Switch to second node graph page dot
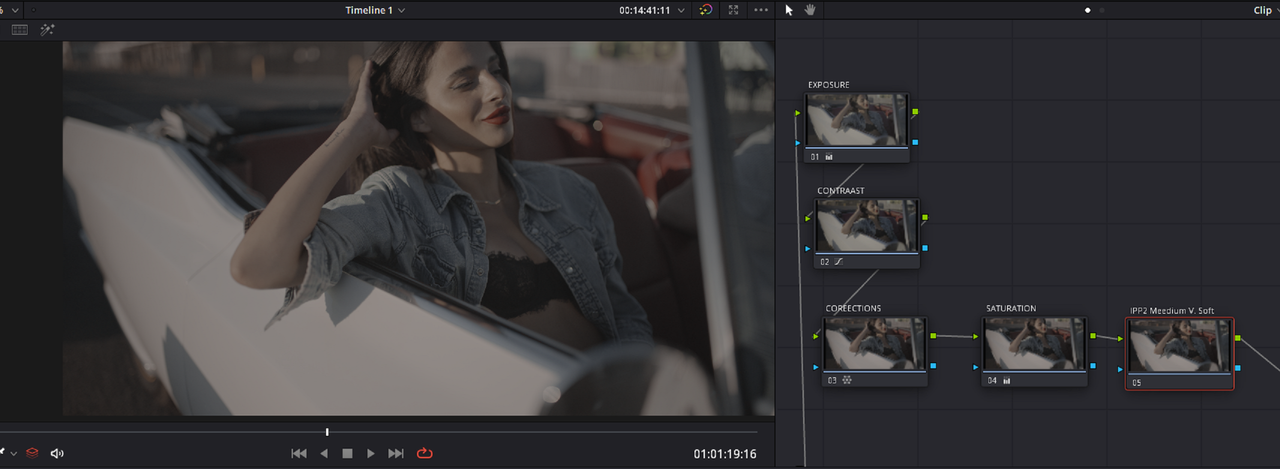Screen dimensions: 1280x469 click(1102, 10)
